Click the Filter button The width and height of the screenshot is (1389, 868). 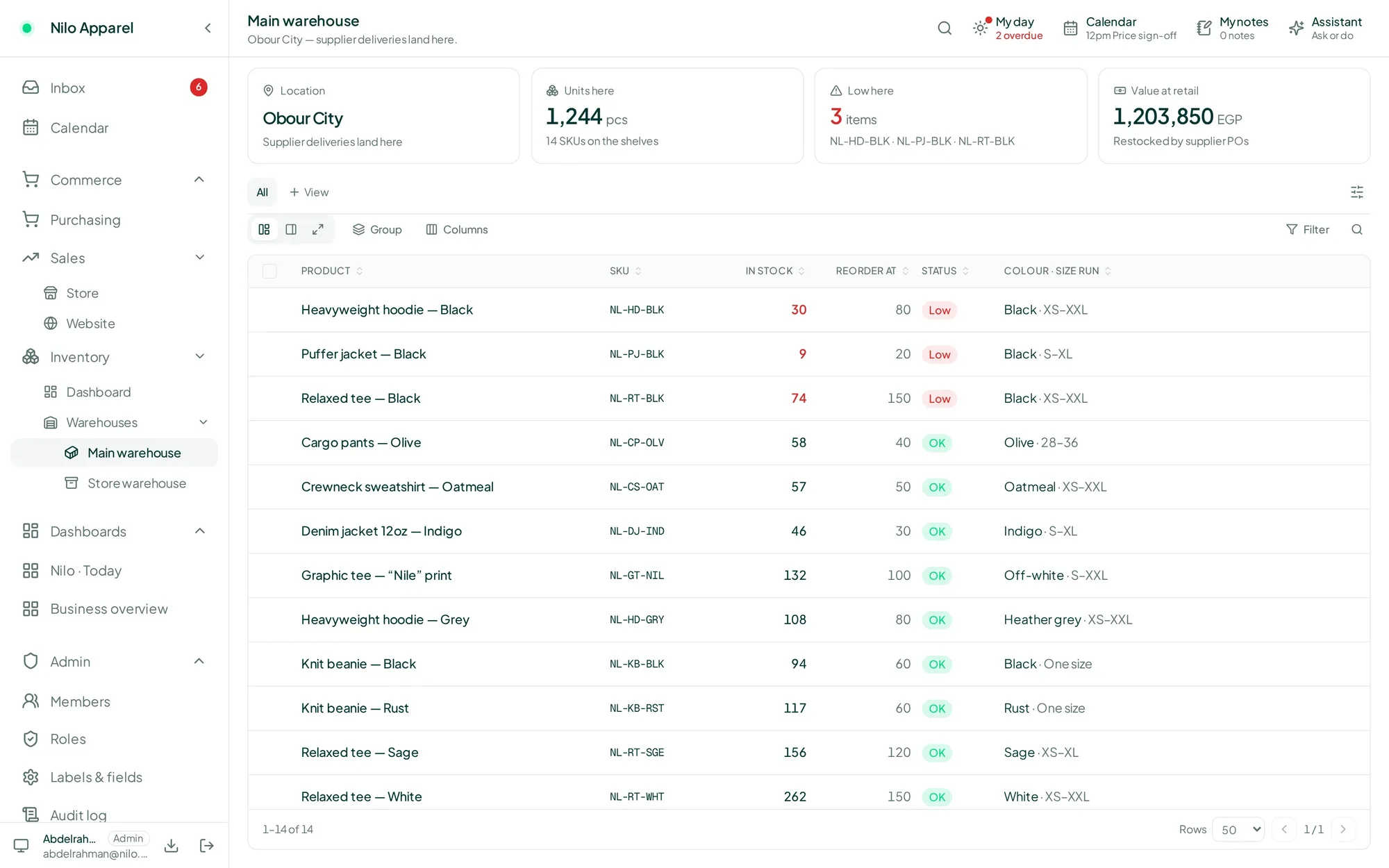[1308, 229]
